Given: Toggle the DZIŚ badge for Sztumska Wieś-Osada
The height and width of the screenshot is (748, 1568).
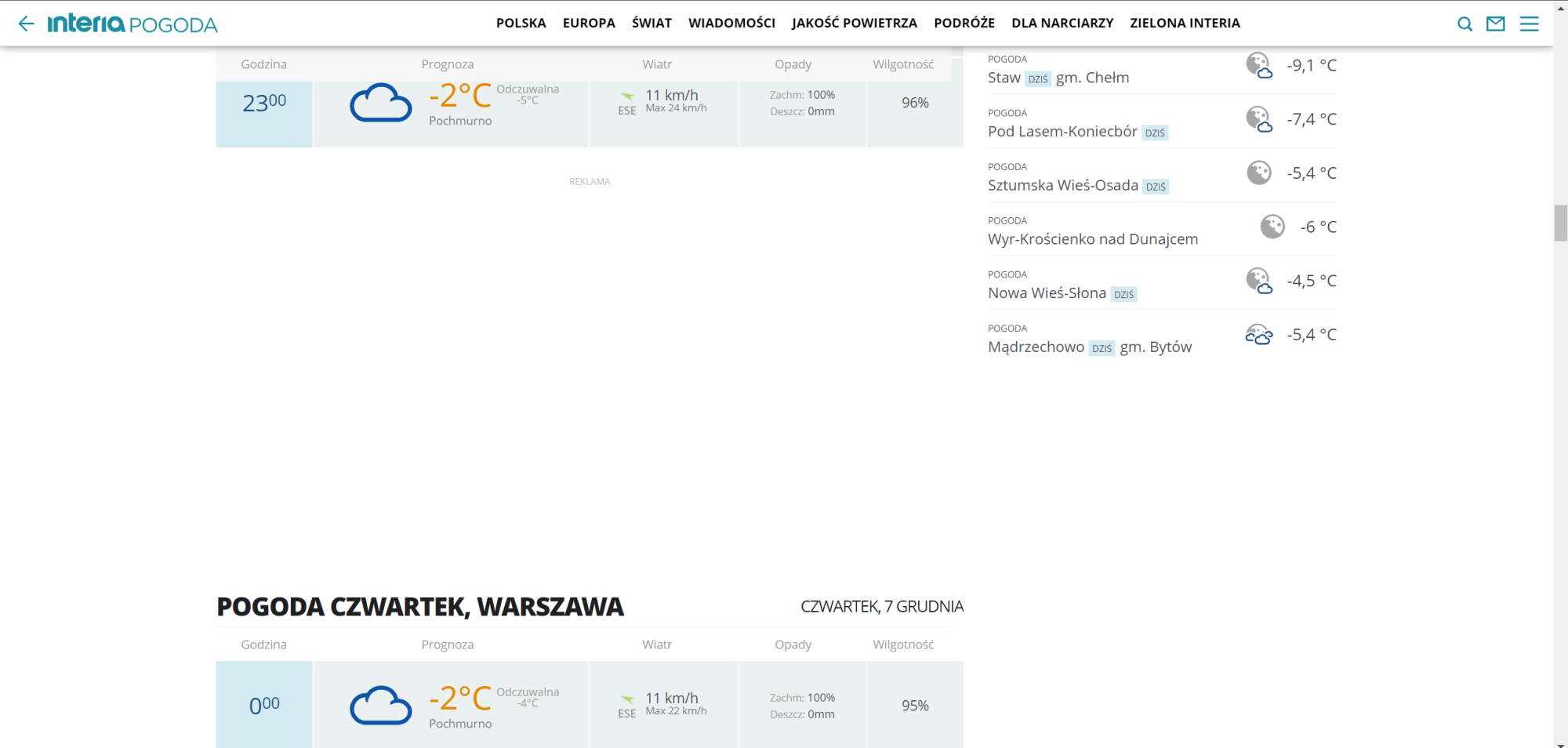Looking at the screenshot, I should point(1156,186).
